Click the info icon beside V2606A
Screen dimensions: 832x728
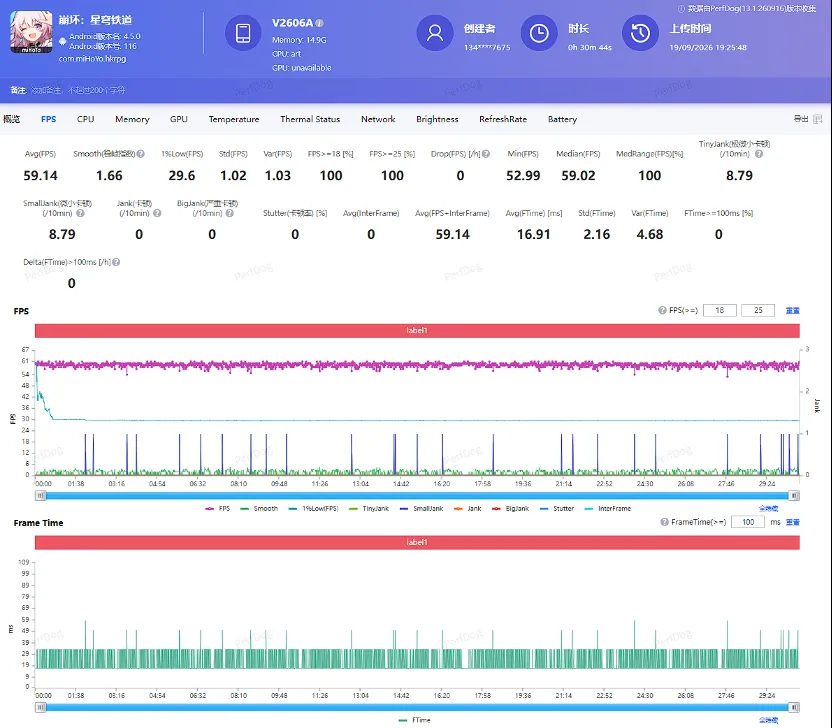(319, 23)
